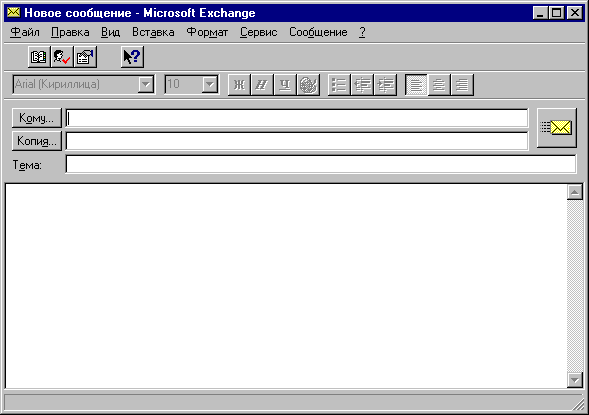
Task: Expand the font size dropdown
Action: [x=210, y=85]
